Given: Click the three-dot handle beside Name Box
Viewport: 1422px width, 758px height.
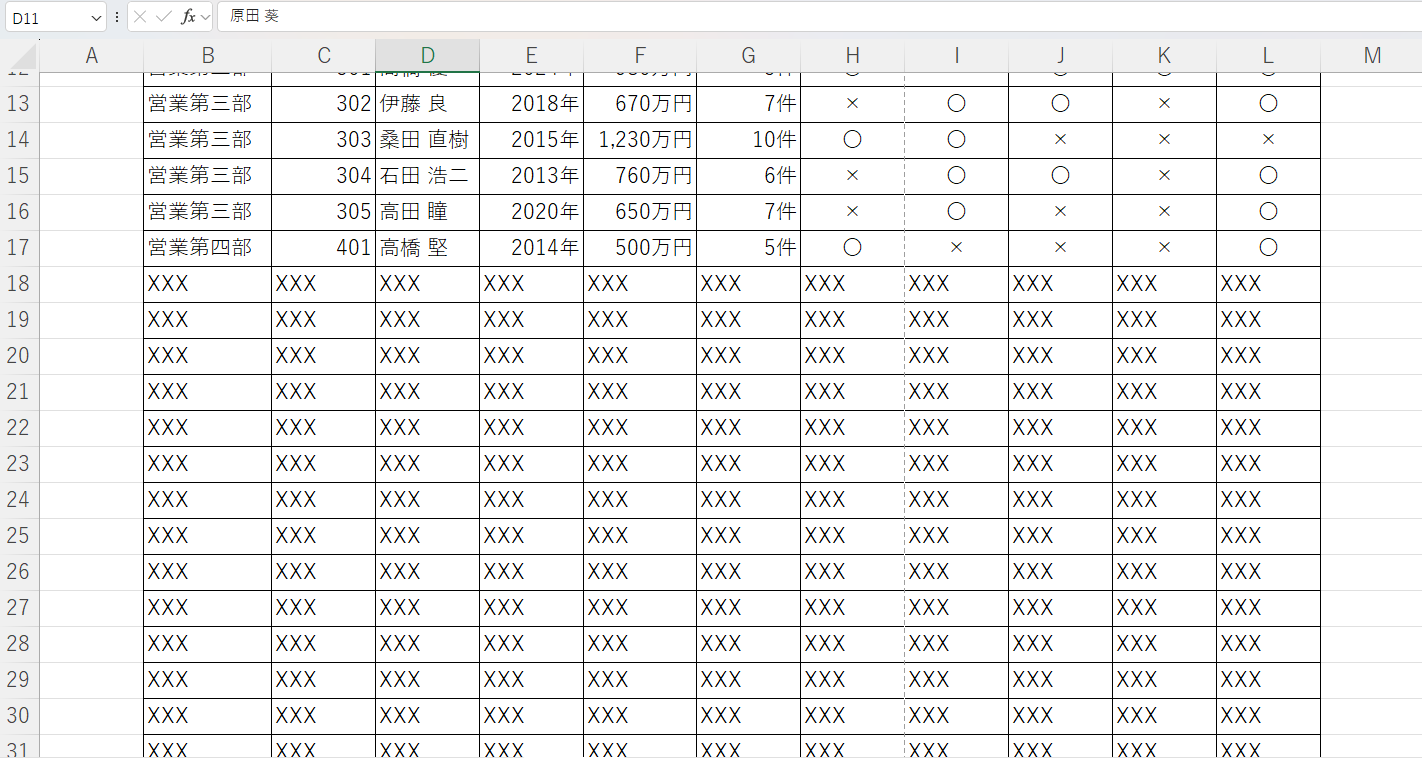Looking at the screenshot, I should (x=117, y=17).
